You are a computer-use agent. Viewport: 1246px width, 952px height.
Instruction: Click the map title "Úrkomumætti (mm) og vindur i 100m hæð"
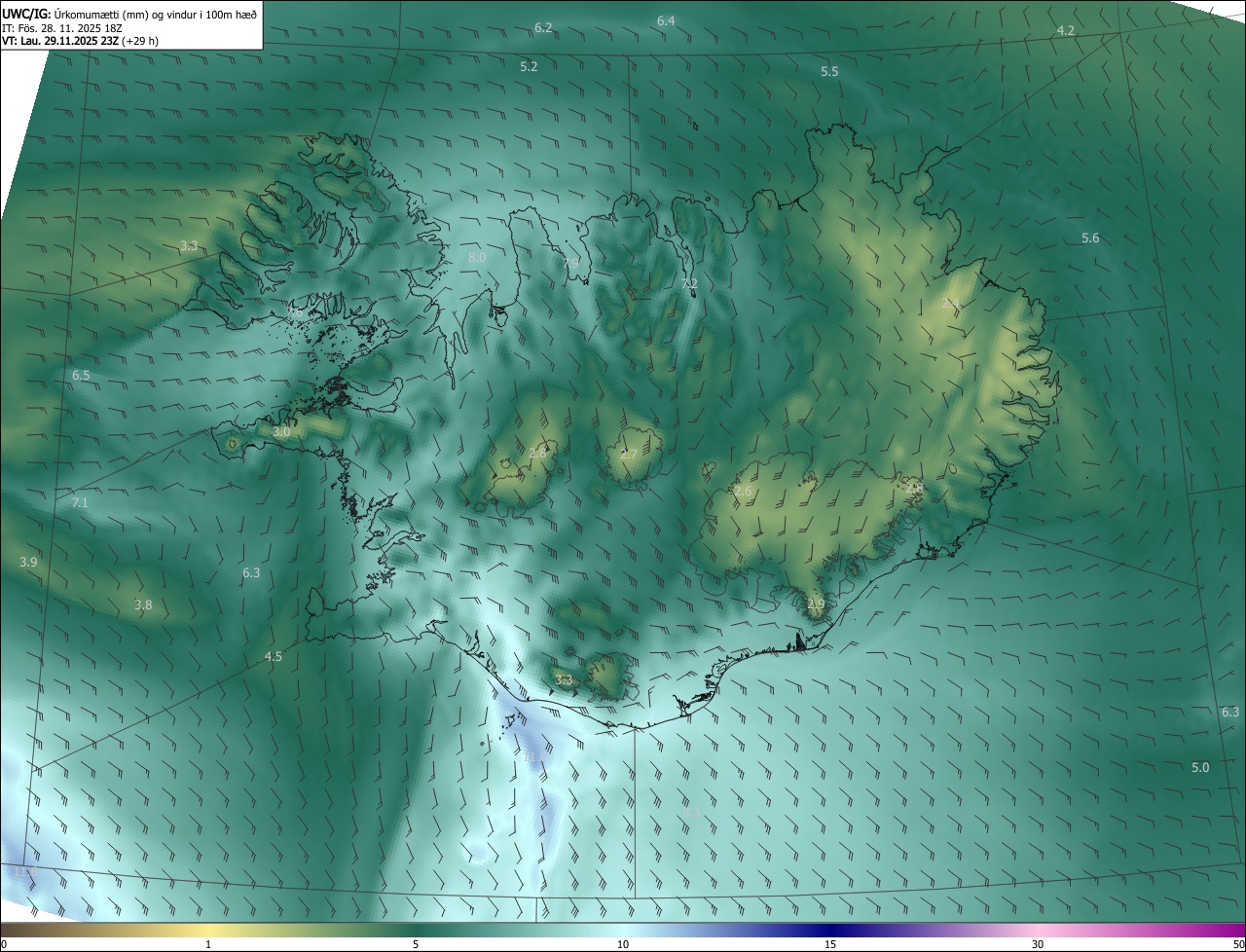pos(155,13)
